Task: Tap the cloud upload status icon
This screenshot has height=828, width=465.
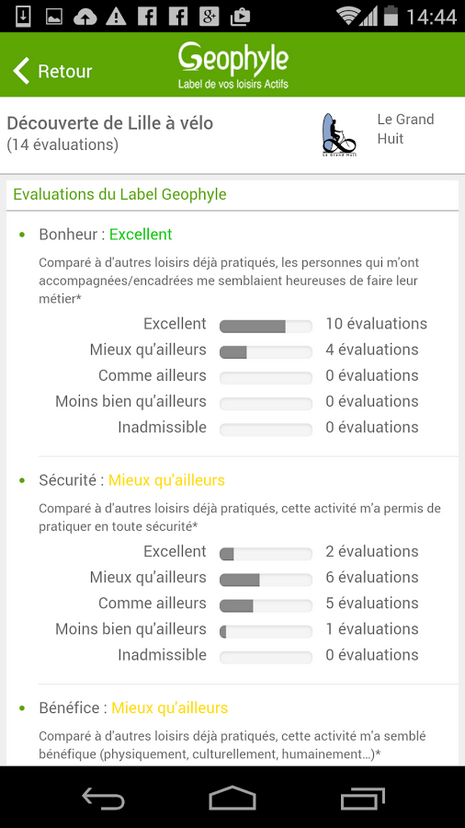Action: (85, 16)
